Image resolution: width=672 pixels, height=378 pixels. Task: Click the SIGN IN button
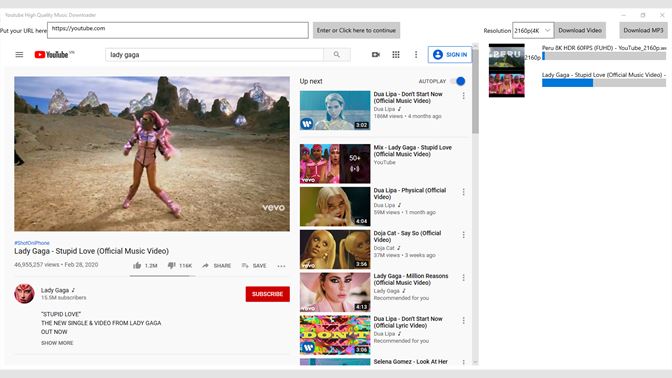[x=450, y=54]
